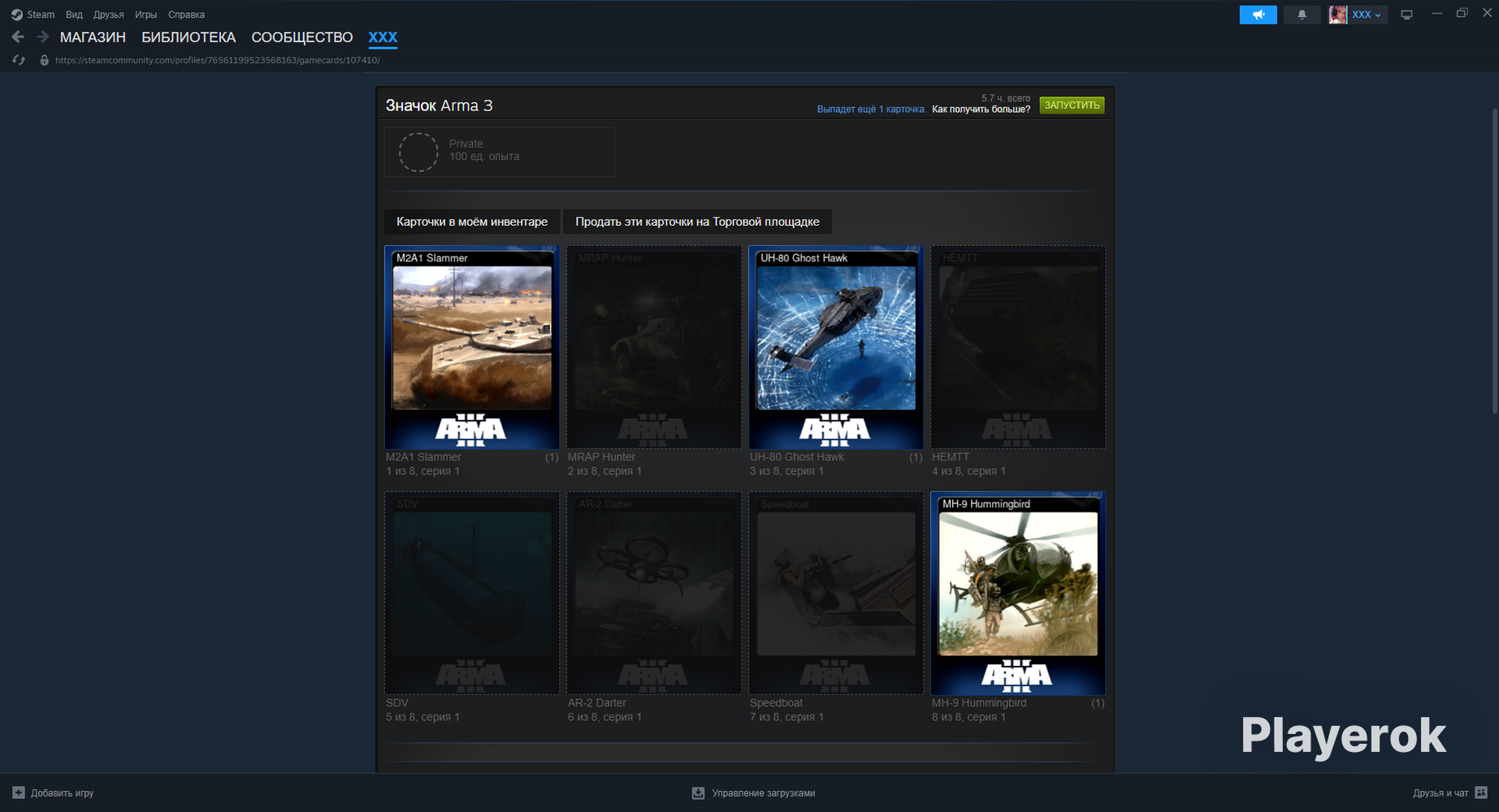Click the text 3 из 8, серия 1
Viewport: 1499px width, 812px height.
tap(786, 471)
